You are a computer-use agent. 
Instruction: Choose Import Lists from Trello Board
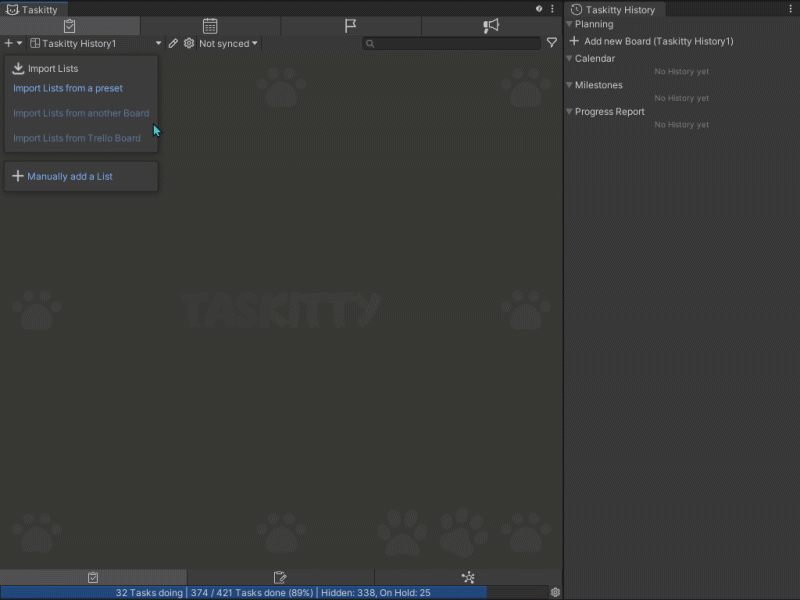point(77,138)
